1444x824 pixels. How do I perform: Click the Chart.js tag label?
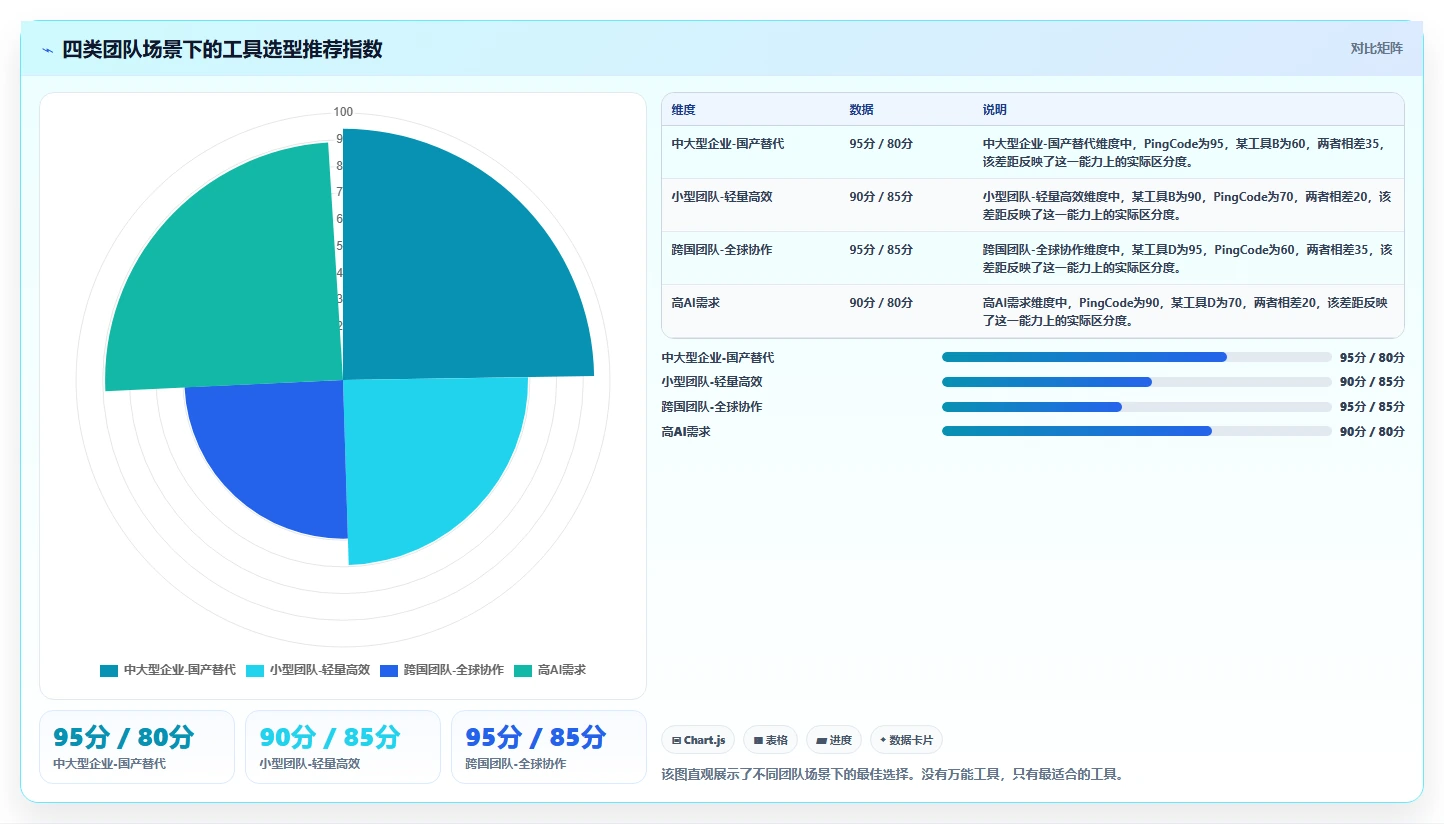(704, 741)
